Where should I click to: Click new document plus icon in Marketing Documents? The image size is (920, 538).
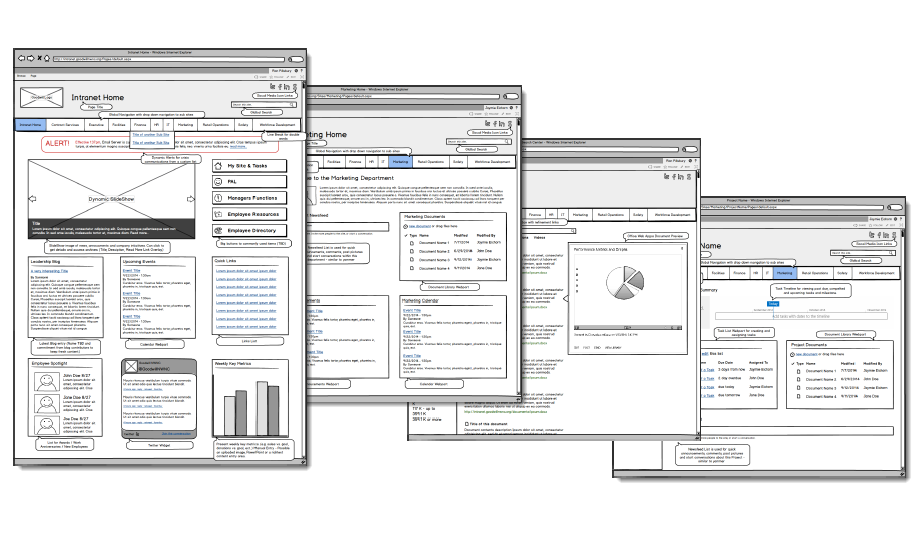point(405,226)
